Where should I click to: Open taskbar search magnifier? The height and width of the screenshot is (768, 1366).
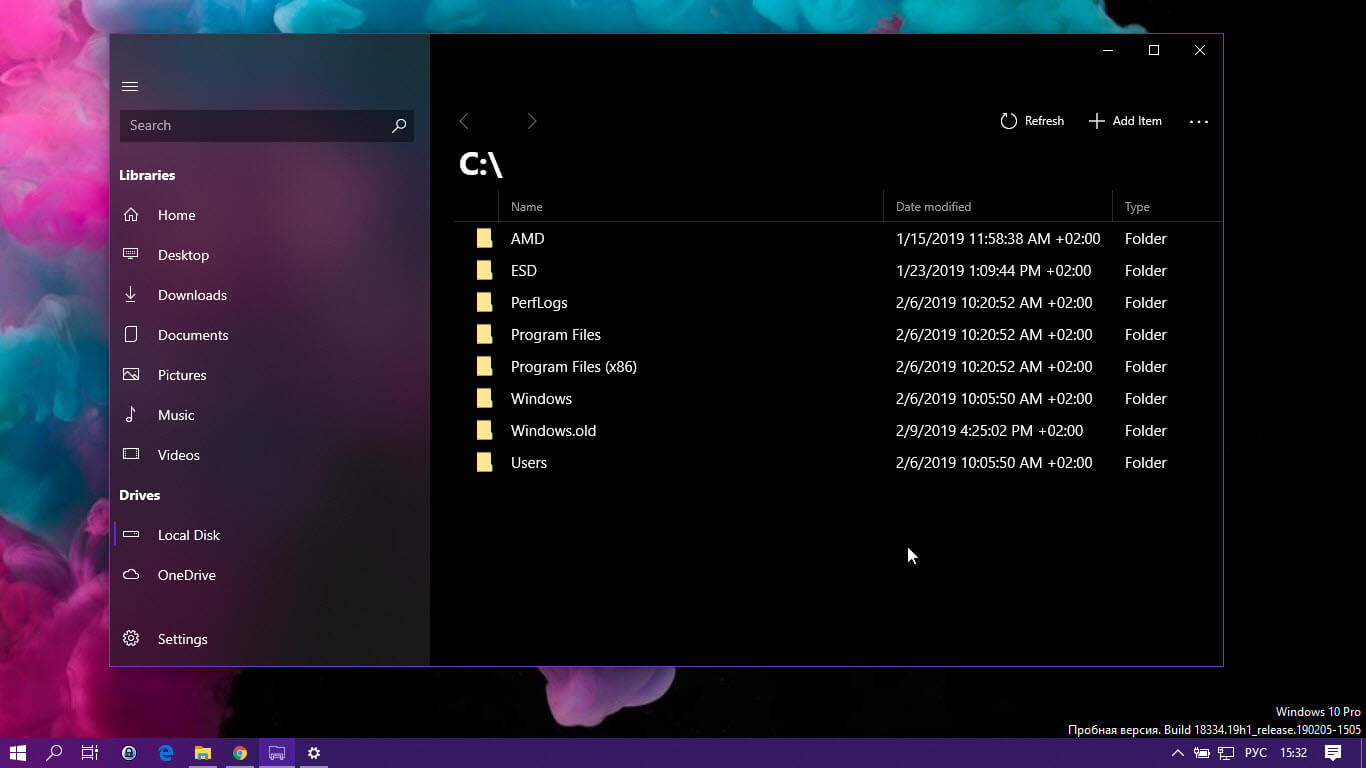click(55, 753)
